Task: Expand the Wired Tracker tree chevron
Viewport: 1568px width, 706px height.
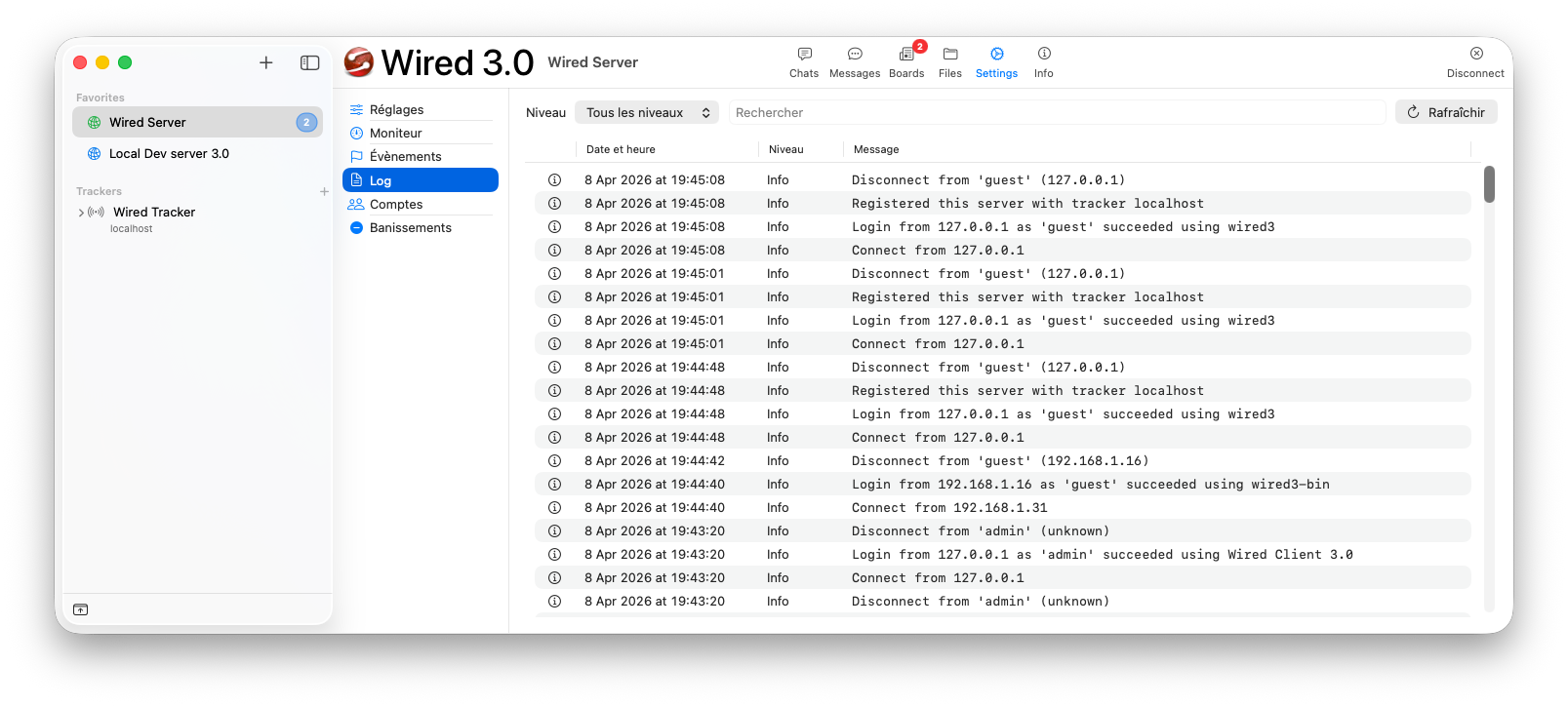Action: (81, 213)
